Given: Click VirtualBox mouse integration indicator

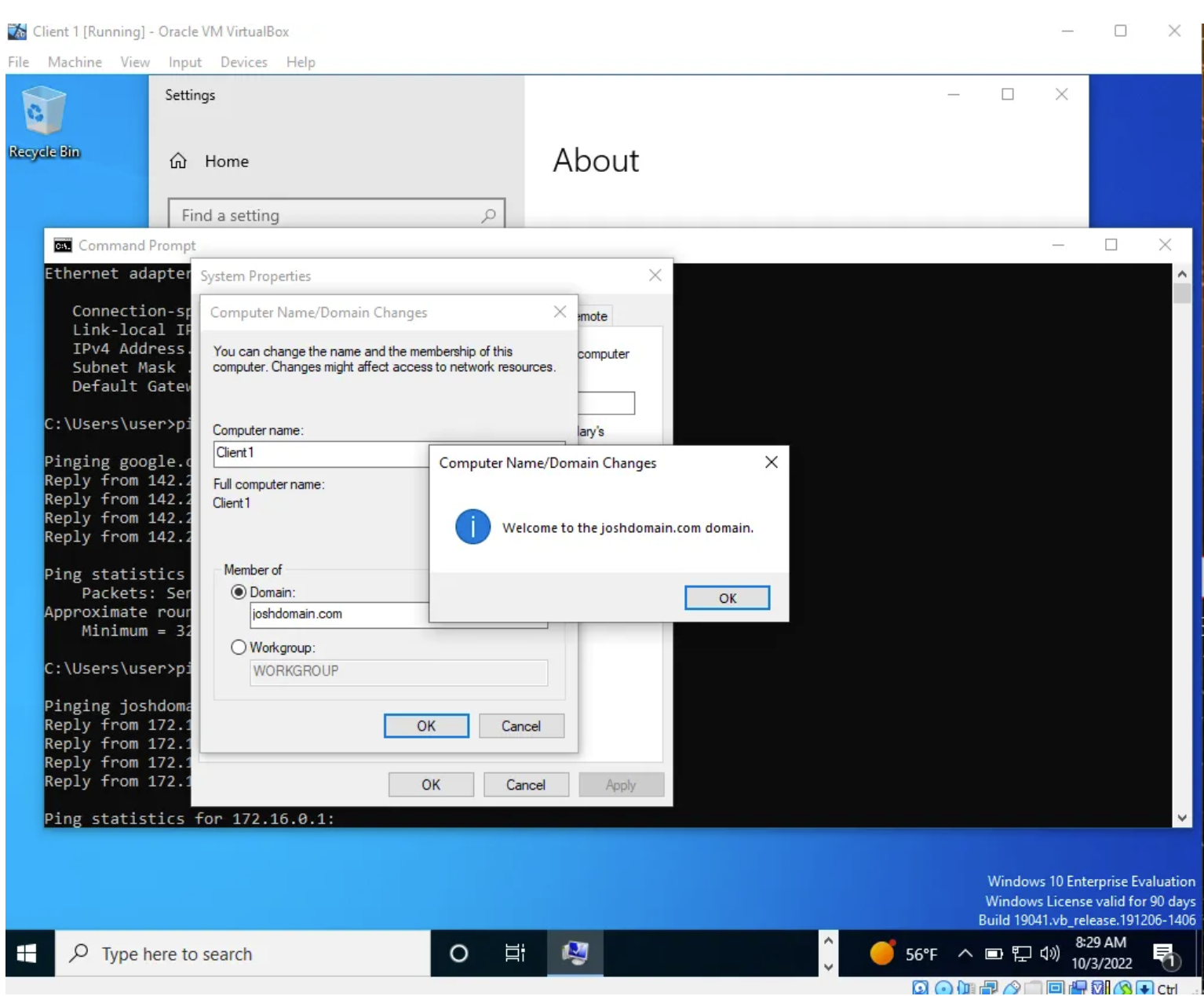Looking at the screenshot, I should [1123, 988].
